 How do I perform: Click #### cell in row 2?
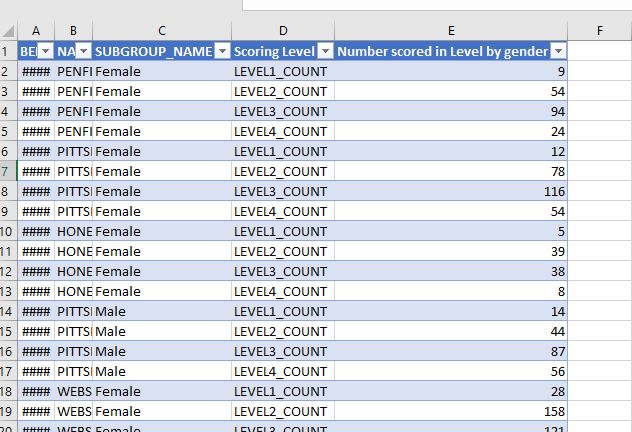(x=36, y=71)
